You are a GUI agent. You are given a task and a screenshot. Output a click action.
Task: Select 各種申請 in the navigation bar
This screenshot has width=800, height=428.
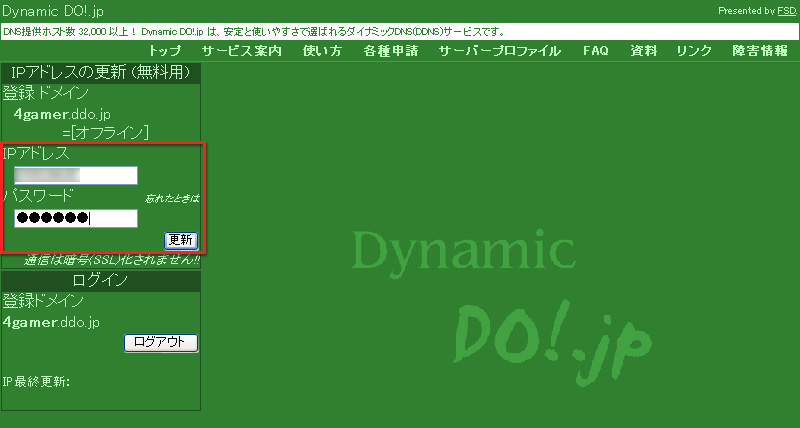pyautogui.click(x=393, y=51)
